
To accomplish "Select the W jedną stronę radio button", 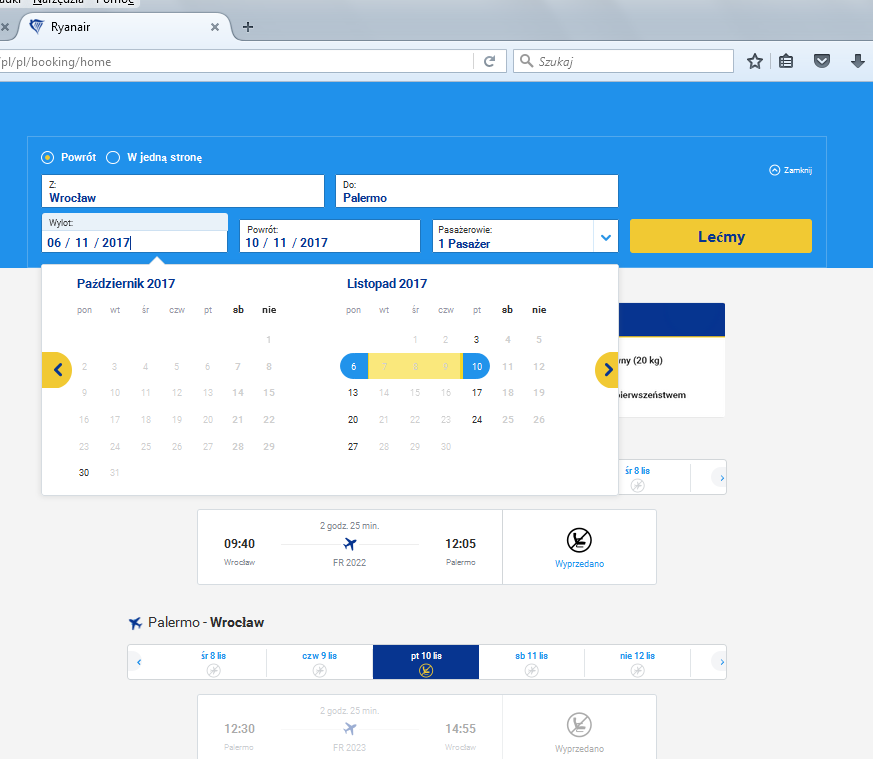I will pos(113,158).
